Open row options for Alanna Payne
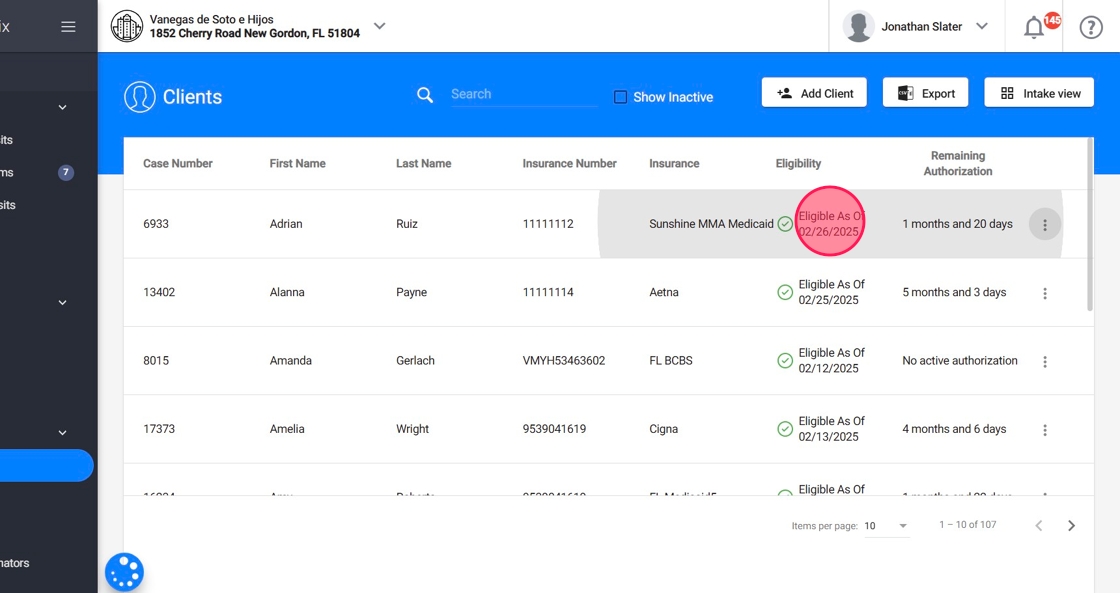1120x593 pixels. pyautogui.click(x=1044, y=294)
